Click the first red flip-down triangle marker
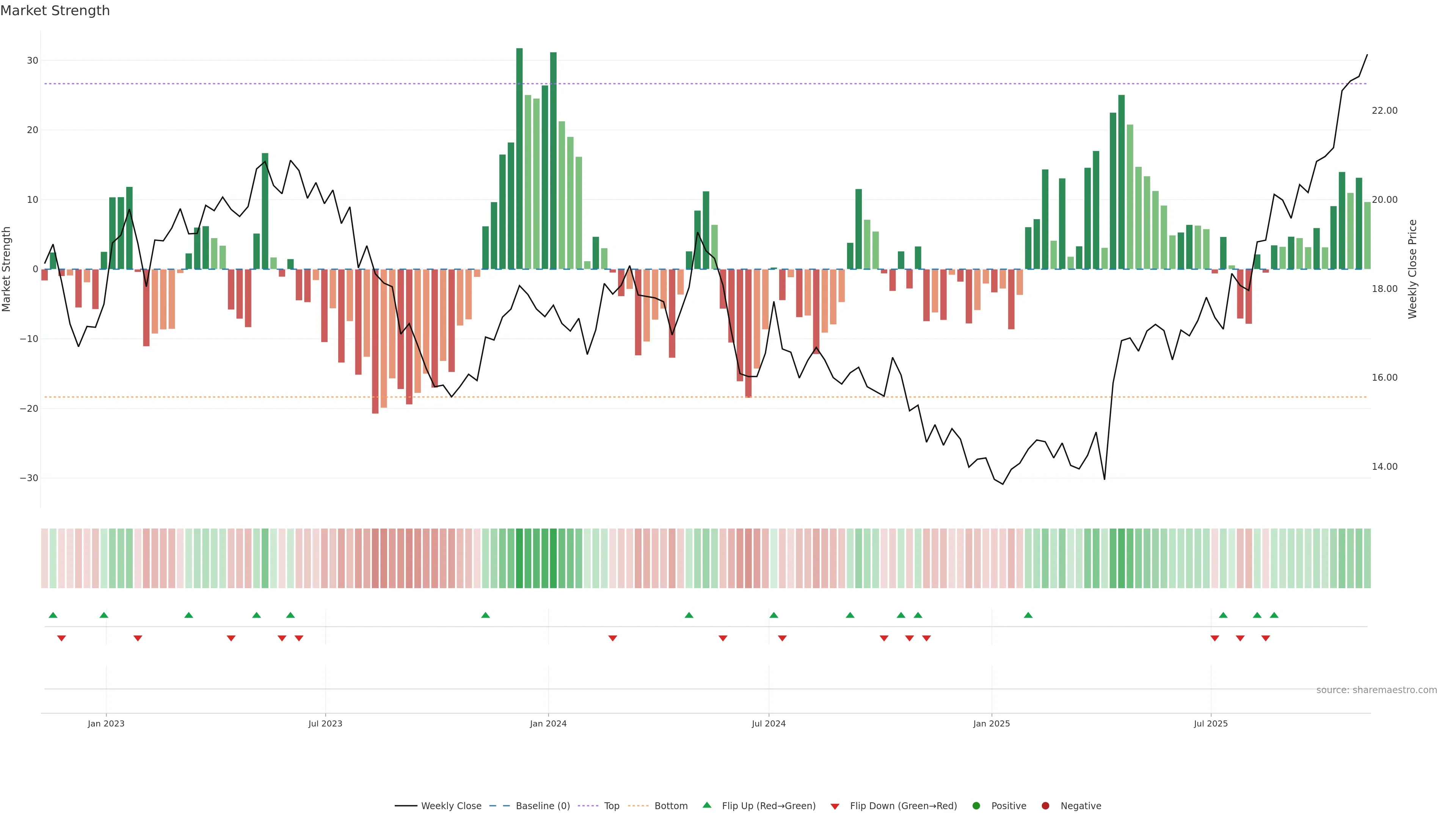The height and width of the screenshot is (819, 1456). pyautogui.click(x=61, y=638)
